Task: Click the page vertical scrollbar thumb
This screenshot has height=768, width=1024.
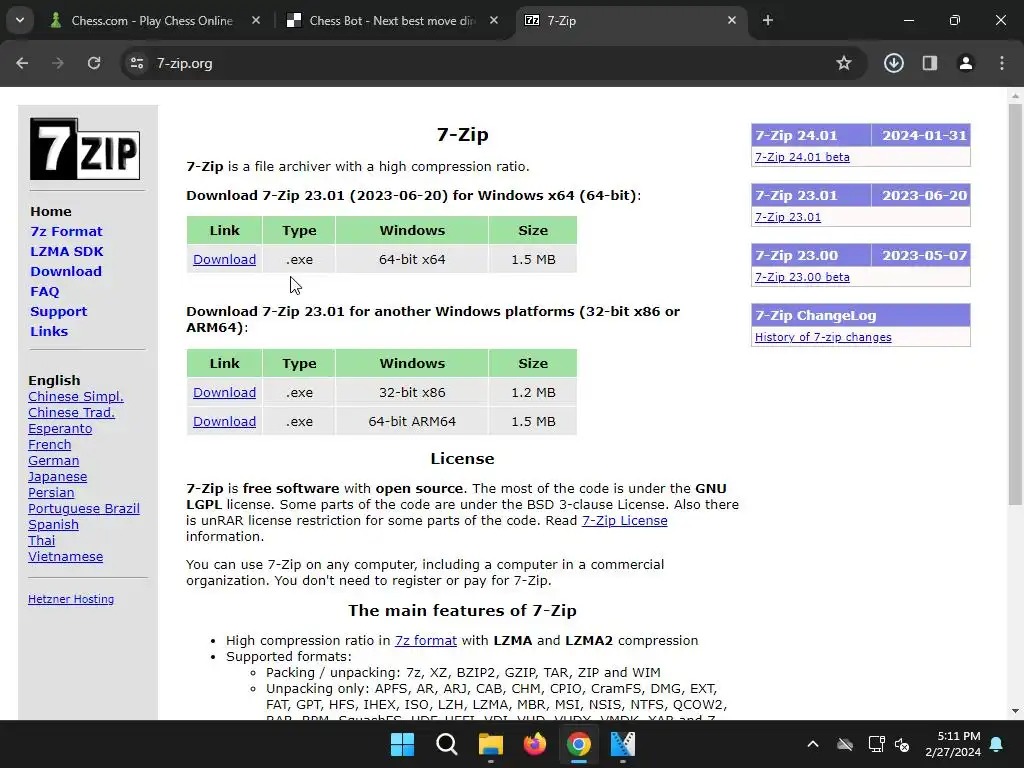Action: [x=1015, y=304]
